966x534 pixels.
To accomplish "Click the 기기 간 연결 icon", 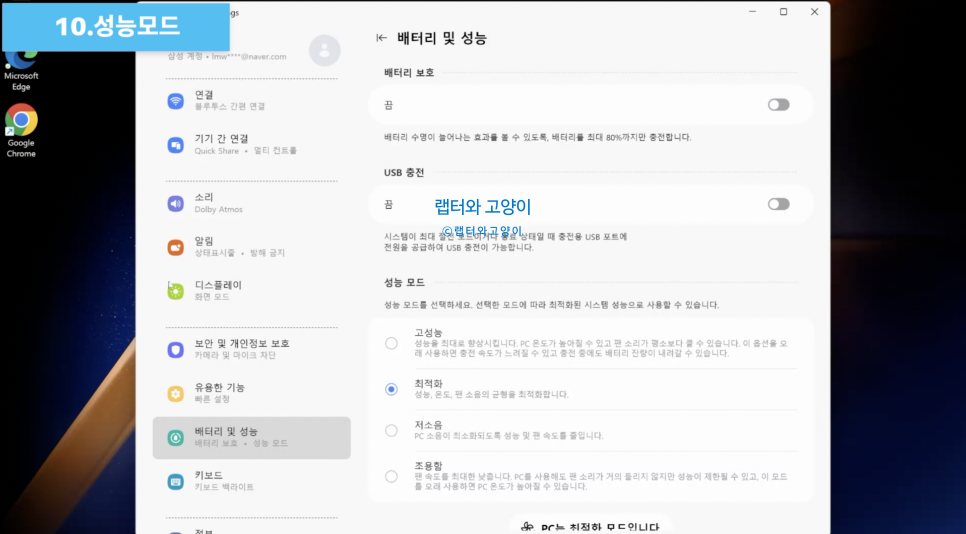I will (176, 145).
